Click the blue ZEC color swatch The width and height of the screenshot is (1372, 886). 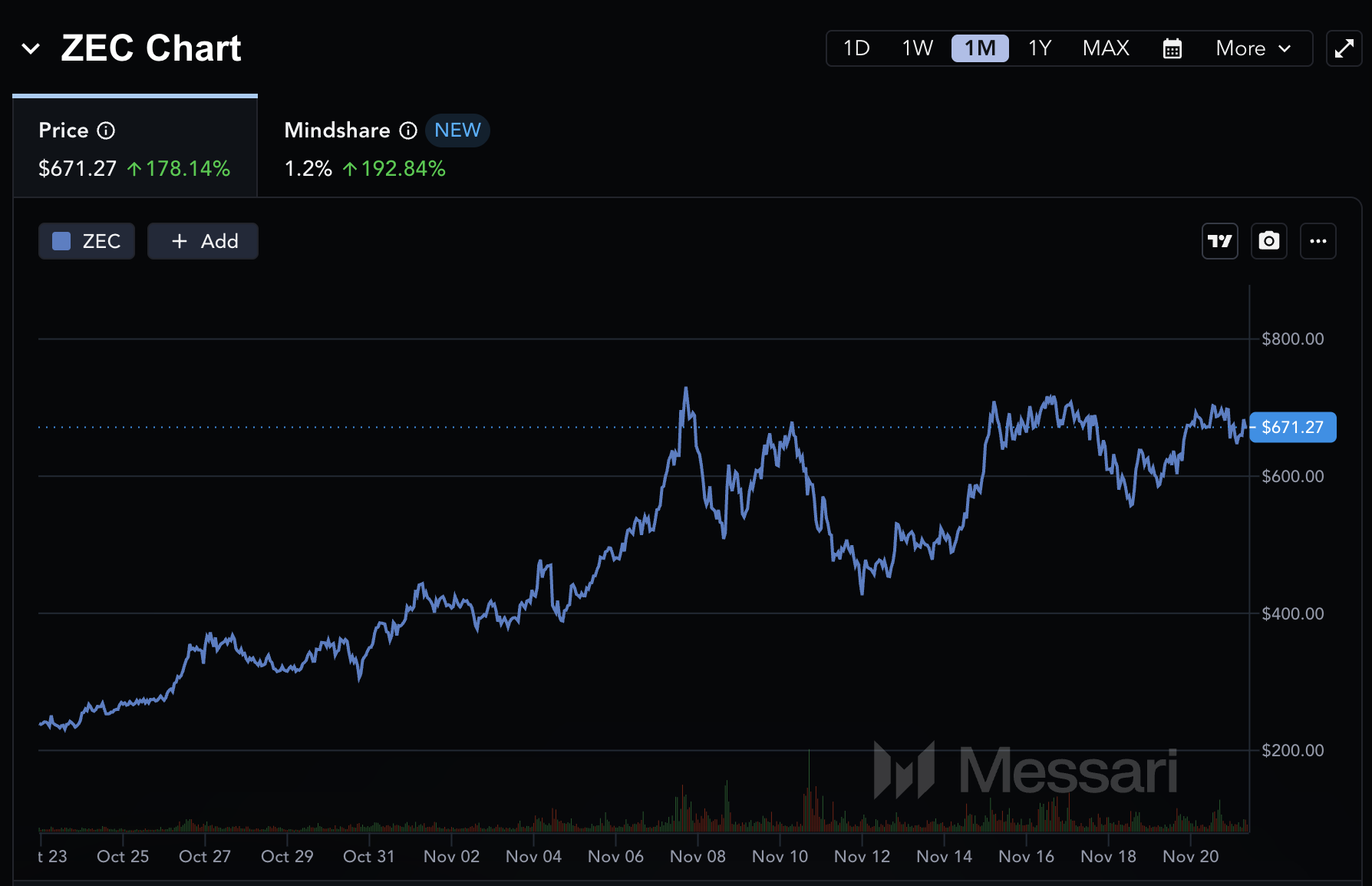(x=61, y=240)
